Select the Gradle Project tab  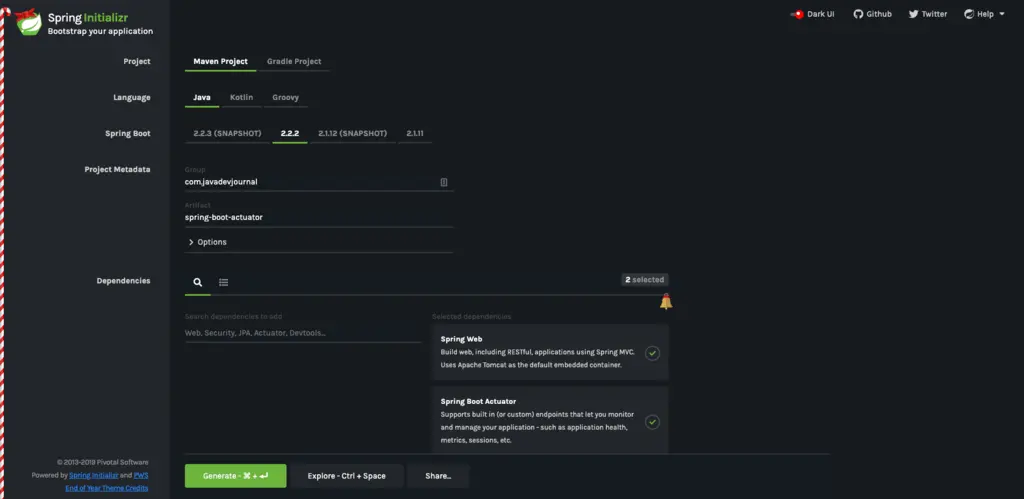pos(294,61)
